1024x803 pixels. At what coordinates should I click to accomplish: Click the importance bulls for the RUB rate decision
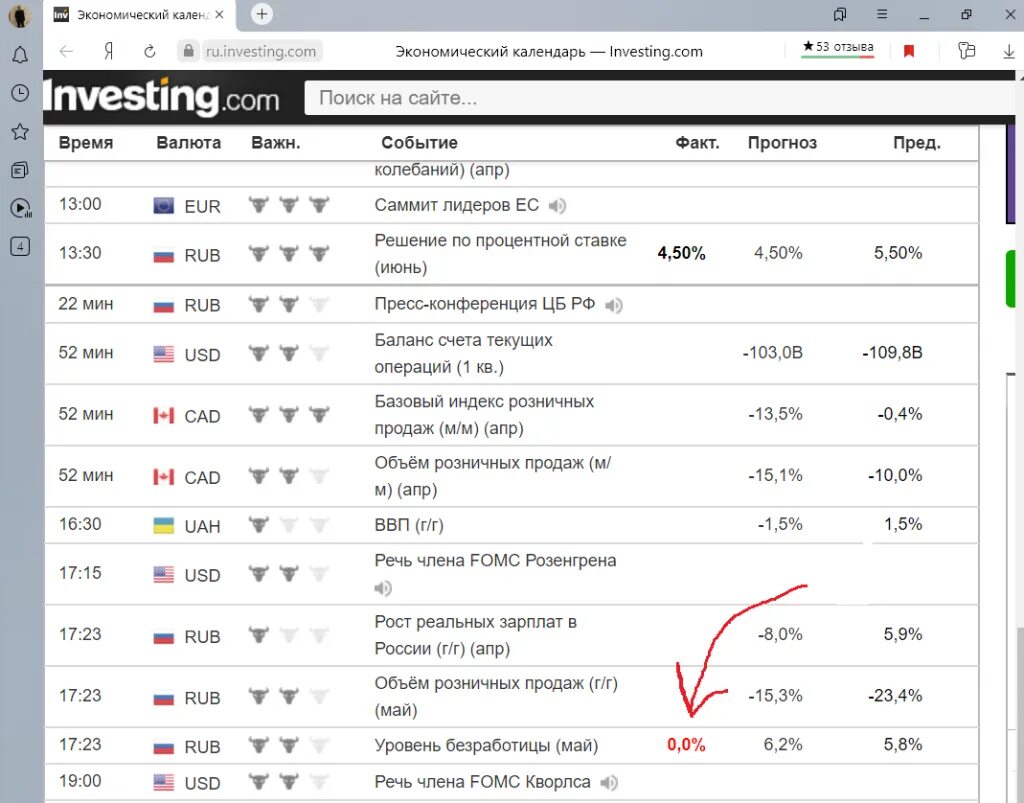290,254
